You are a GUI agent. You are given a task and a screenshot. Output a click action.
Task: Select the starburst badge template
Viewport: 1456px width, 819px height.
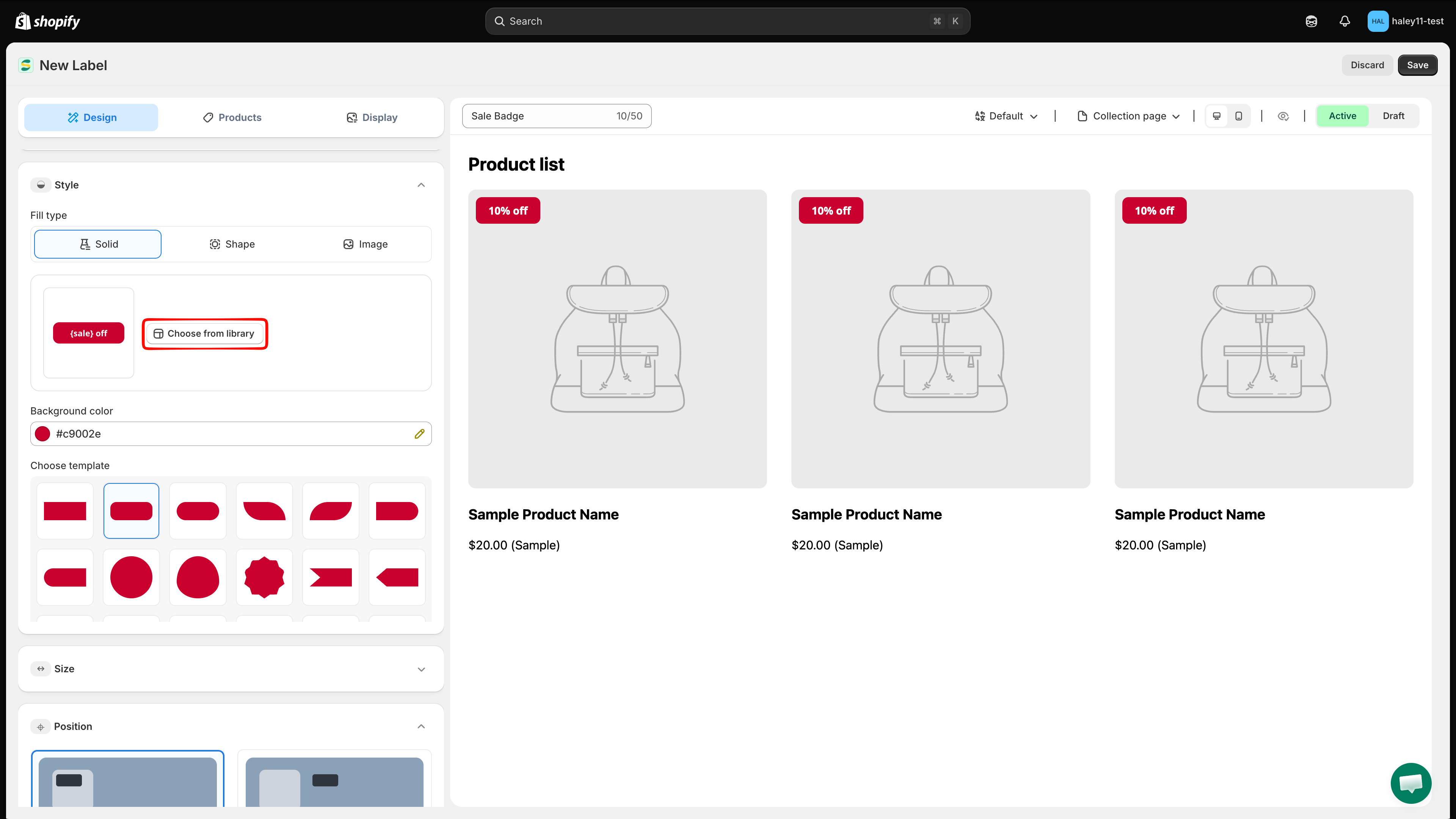pos(264,576)
